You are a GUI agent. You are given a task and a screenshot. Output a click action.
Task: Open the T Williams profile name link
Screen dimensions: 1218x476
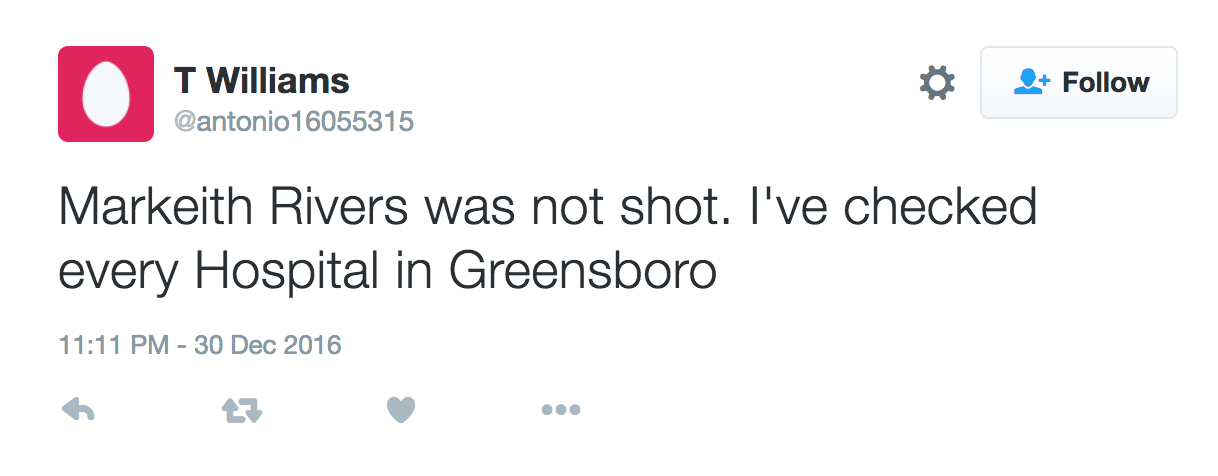click(261, 80)
